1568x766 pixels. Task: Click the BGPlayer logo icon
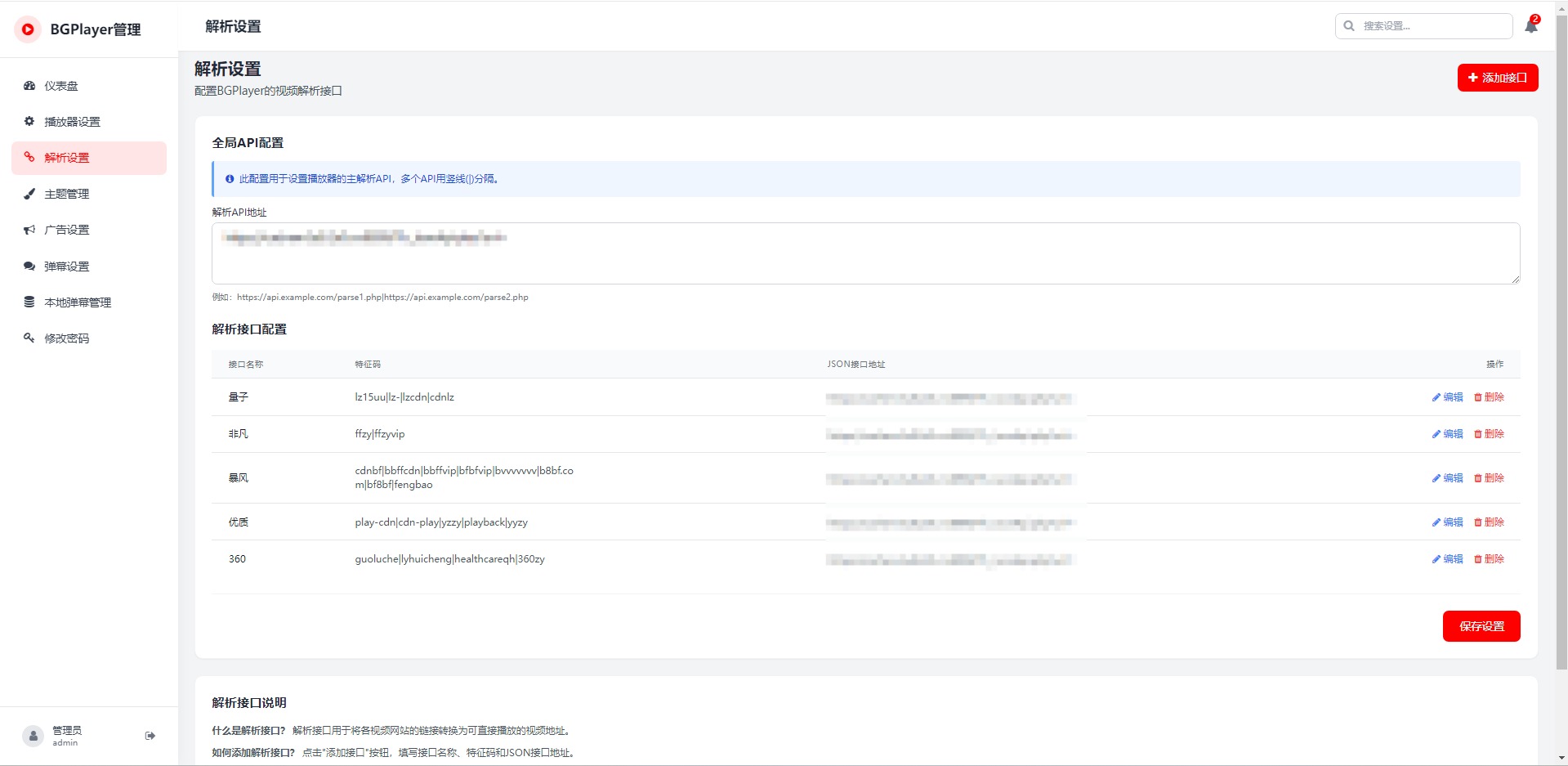pos(28,29)
